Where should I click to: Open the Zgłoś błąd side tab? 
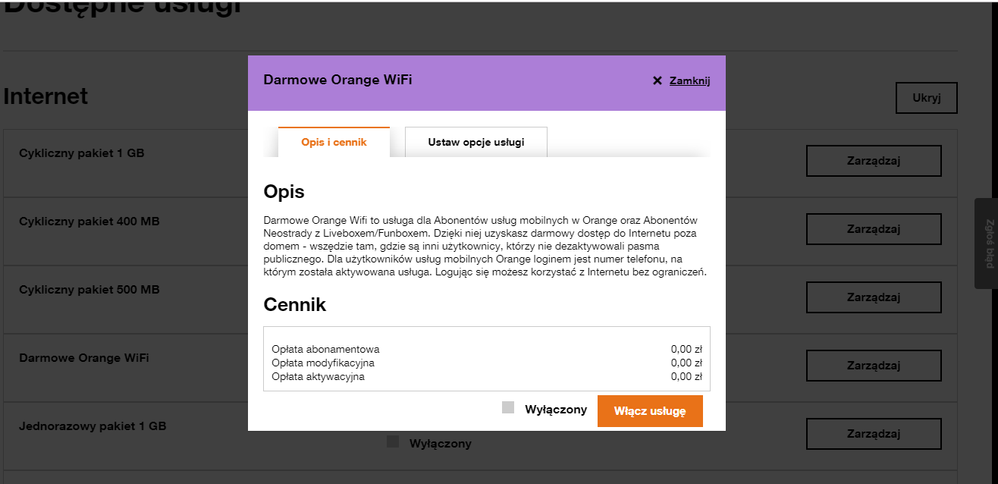[x=987, y=244]
